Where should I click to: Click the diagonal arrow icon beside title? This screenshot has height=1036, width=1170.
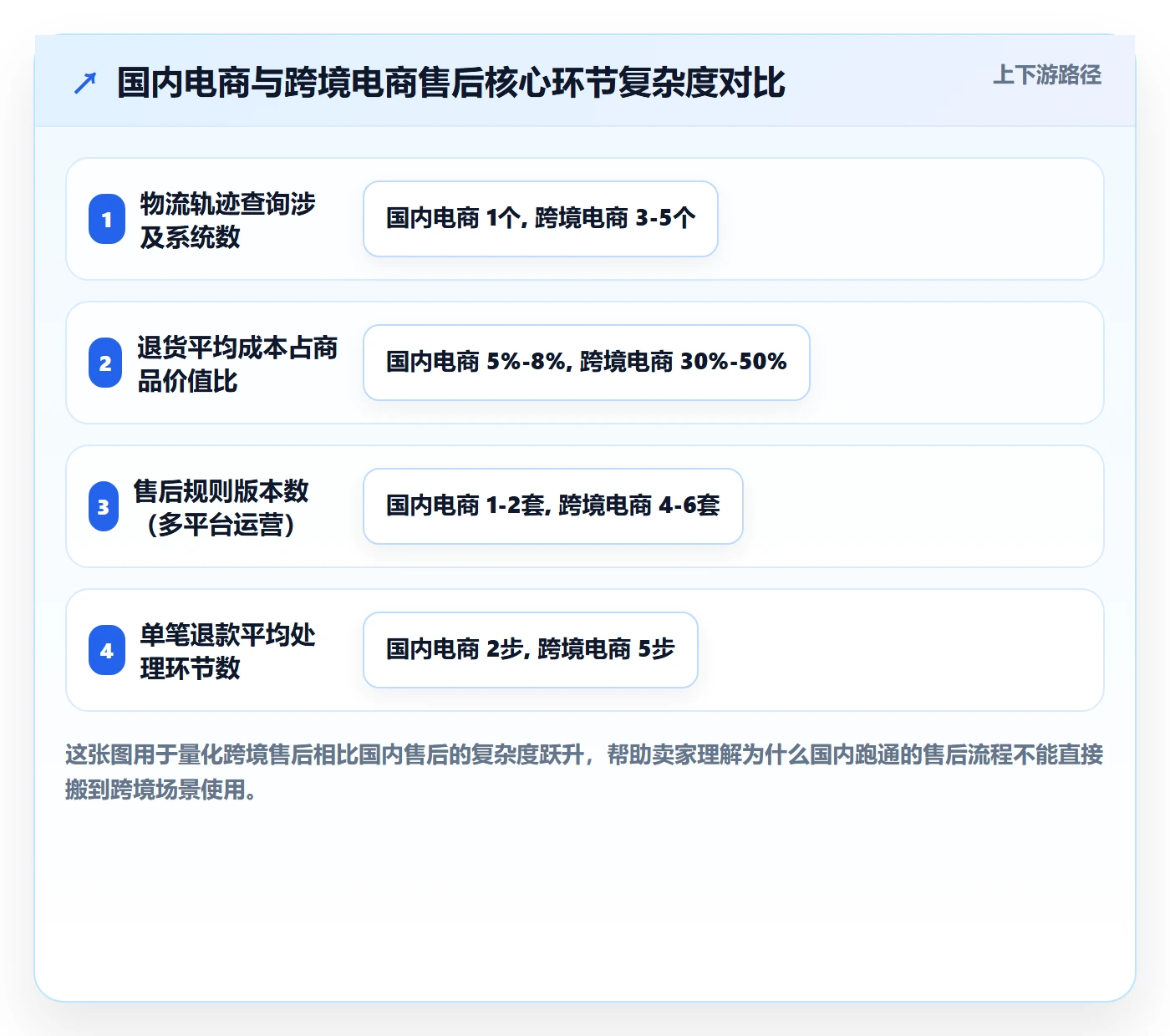tap(85, 83)
